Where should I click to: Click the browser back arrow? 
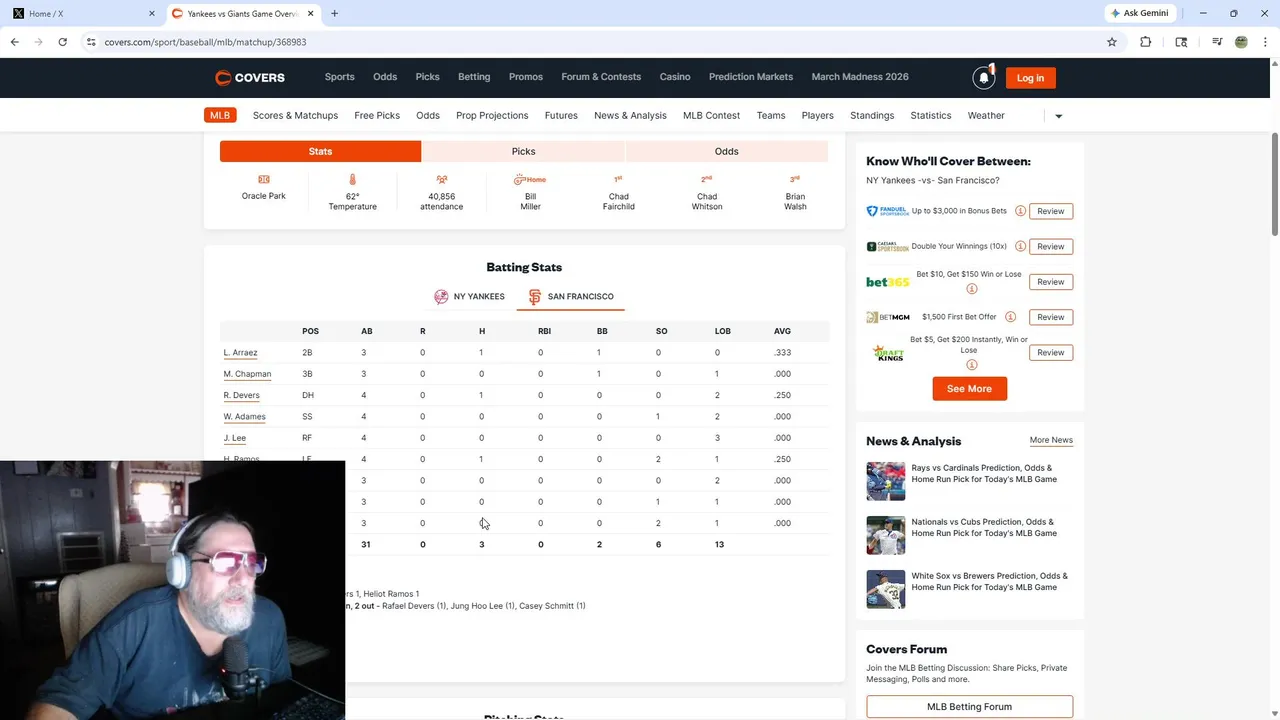(x=15, y=42)
